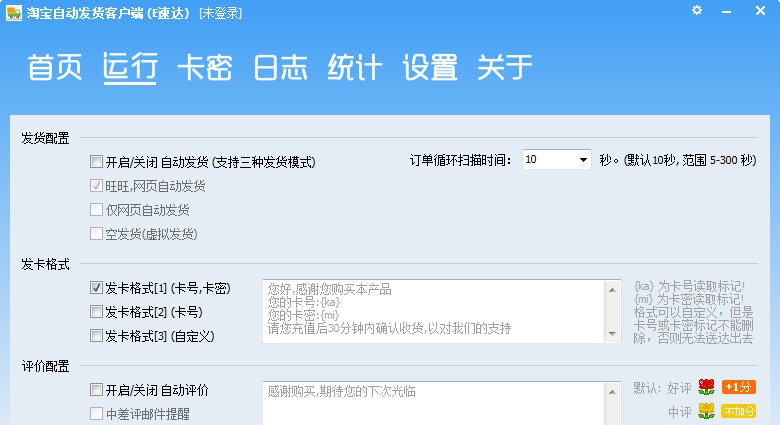Click the 发卡格式 section label
Image resolution: width=780 pixels, height=425 pixels.
[45, 264]
